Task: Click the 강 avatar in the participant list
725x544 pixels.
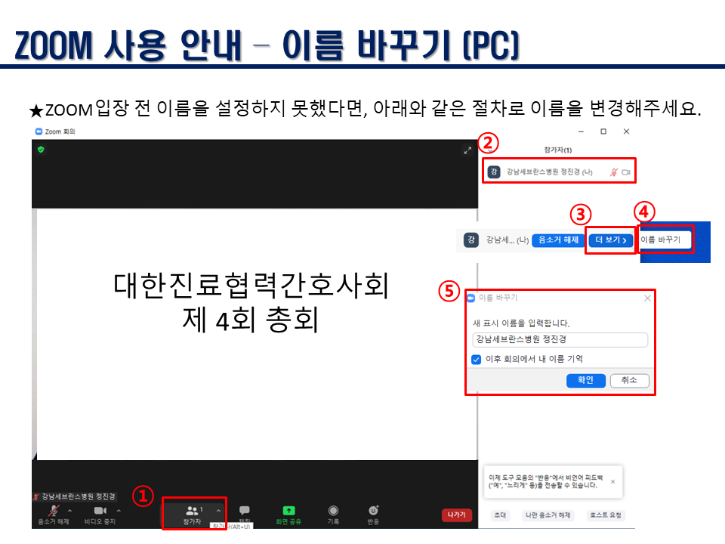Action: coord(493,172)
